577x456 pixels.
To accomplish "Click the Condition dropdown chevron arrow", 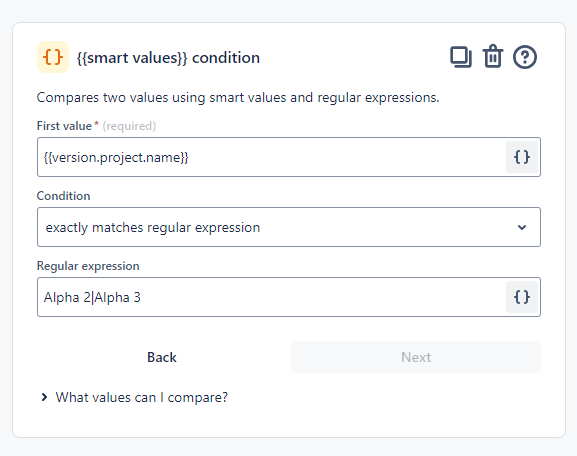I will click(x=522, y=227).
